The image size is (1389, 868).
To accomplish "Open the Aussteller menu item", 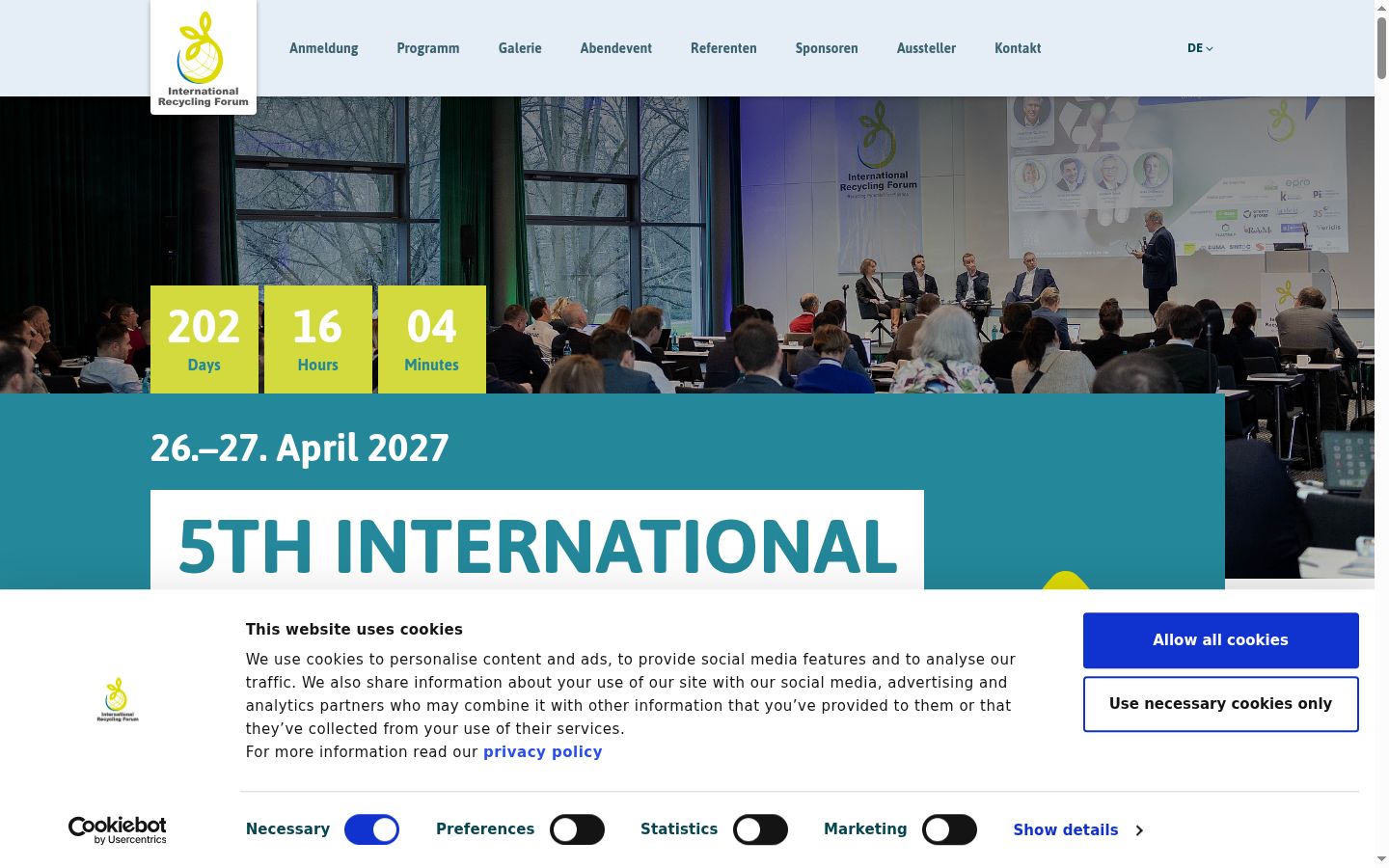I will 926,48.
